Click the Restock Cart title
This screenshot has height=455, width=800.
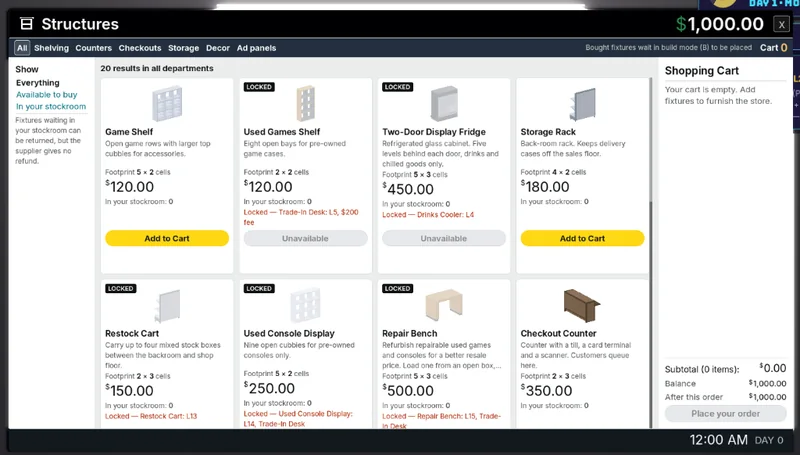point(132,333)
